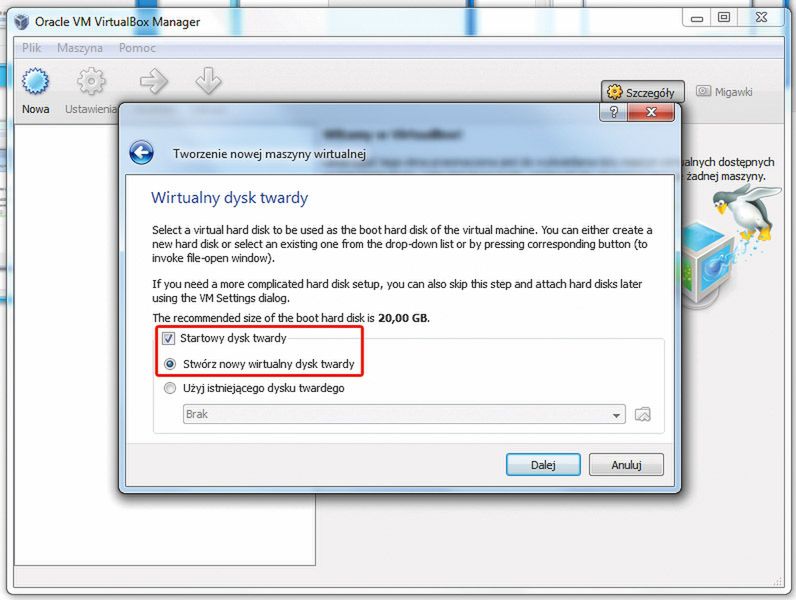The image size is (796, 600).
Task: Click the right arrow start toolbar icon
Action: click(x=153, y=81)
